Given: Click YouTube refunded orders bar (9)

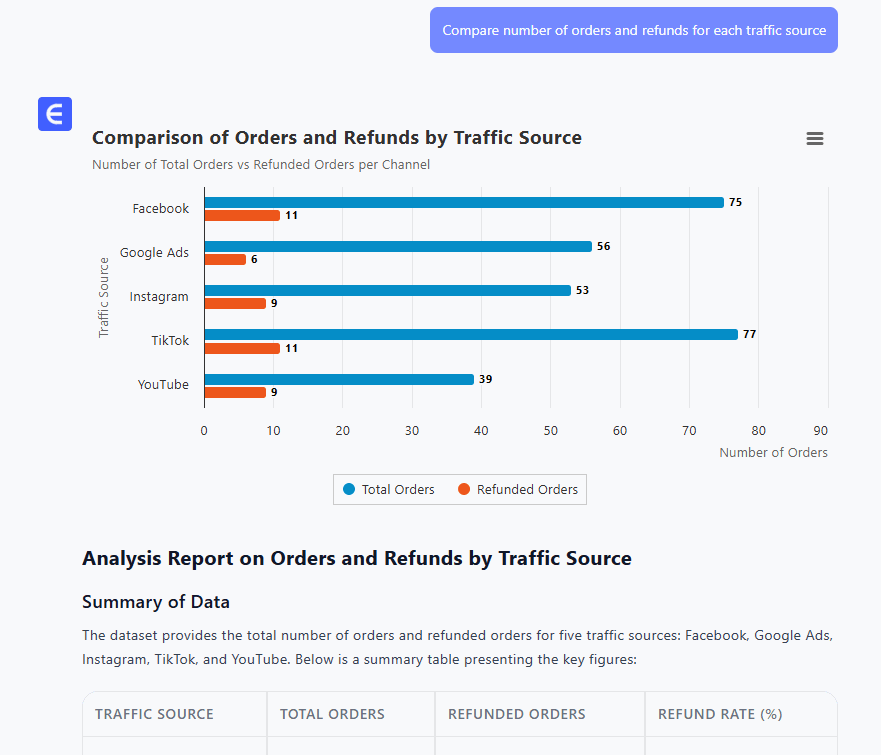Looking at the screenshot, I should pyautogui.click(x=235, y=392).
